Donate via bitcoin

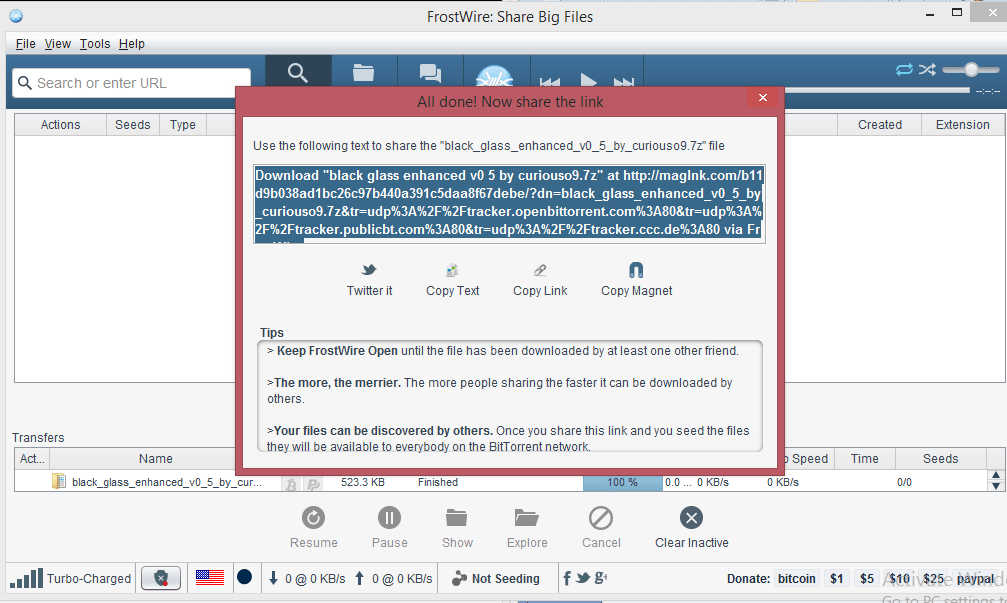coord(796,579)
